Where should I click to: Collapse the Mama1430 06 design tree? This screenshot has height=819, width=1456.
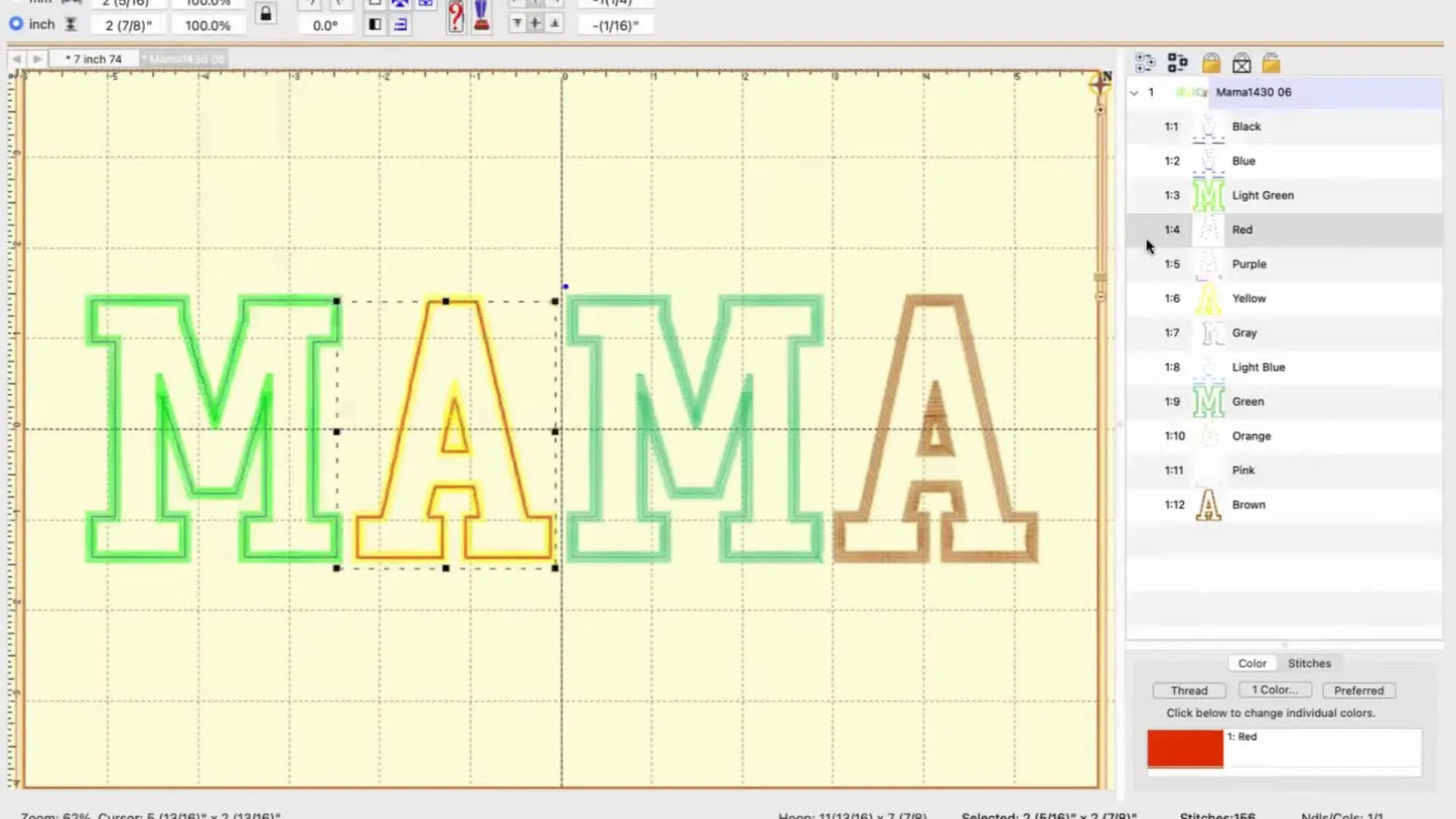point(1134,93)
